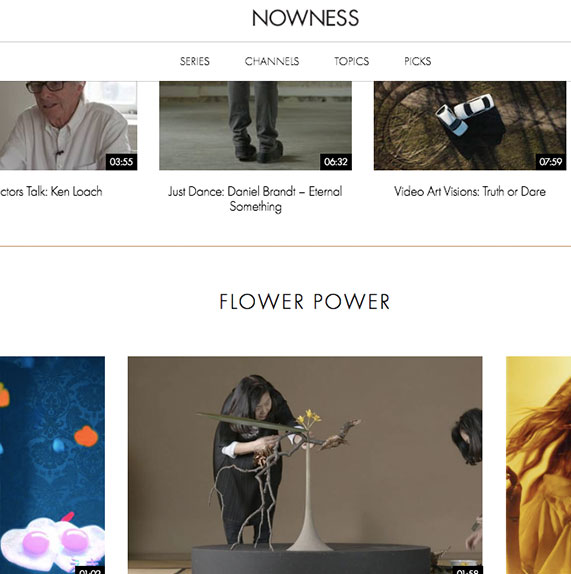This screenshot has width=571, height=574.
Task: Open the yellow-toned woman thumbnail
Action: coord(538,465)
